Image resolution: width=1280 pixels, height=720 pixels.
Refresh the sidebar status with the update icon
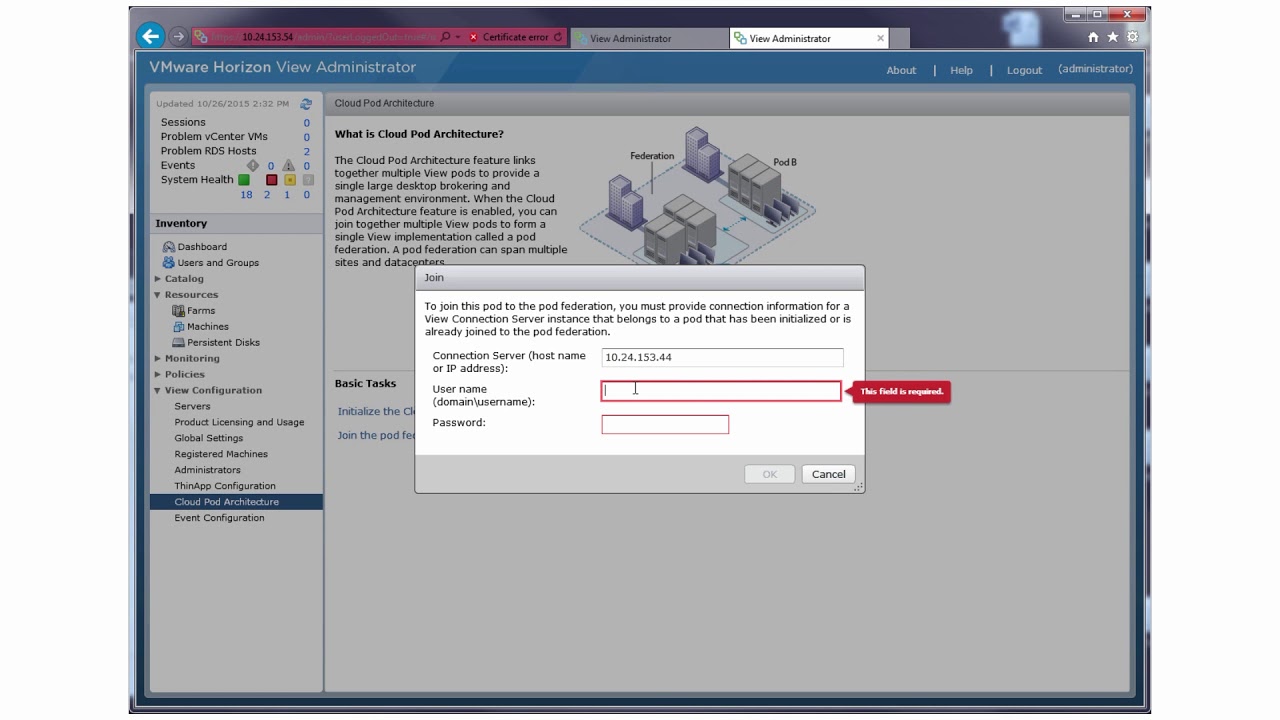pyautogui.click(x=306, y=104)
